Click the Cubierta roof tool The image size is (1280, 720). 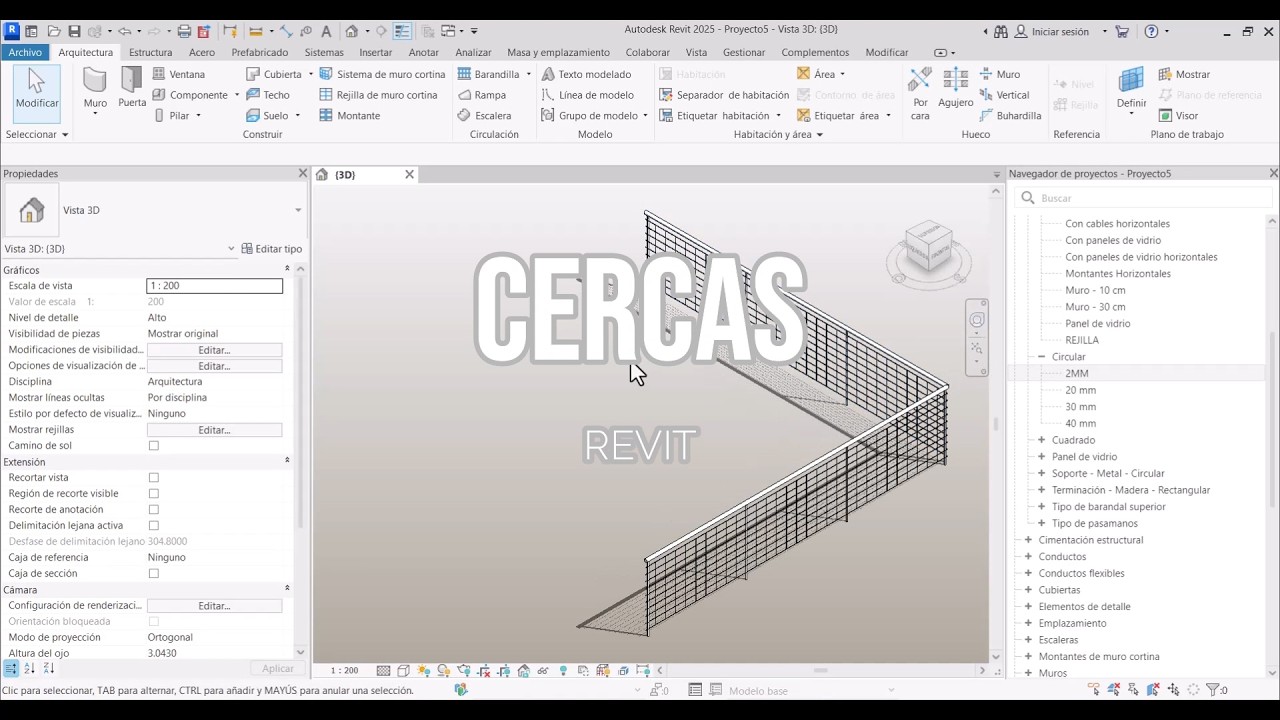(274, 74)
